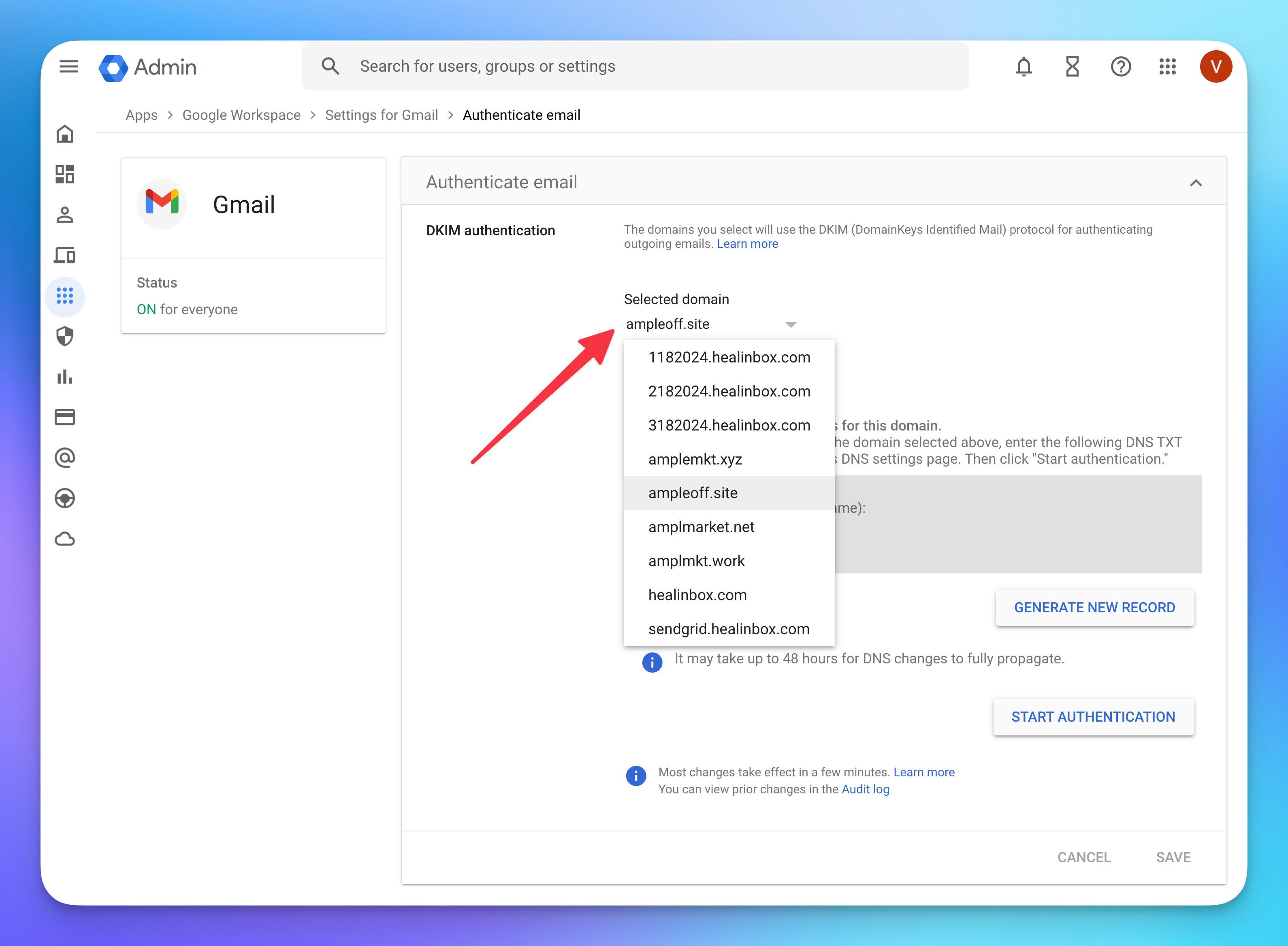Click the notifications bell icon
This screenshot has height=946, width=1288.
pyautogui.click(x=1024, y=66)
